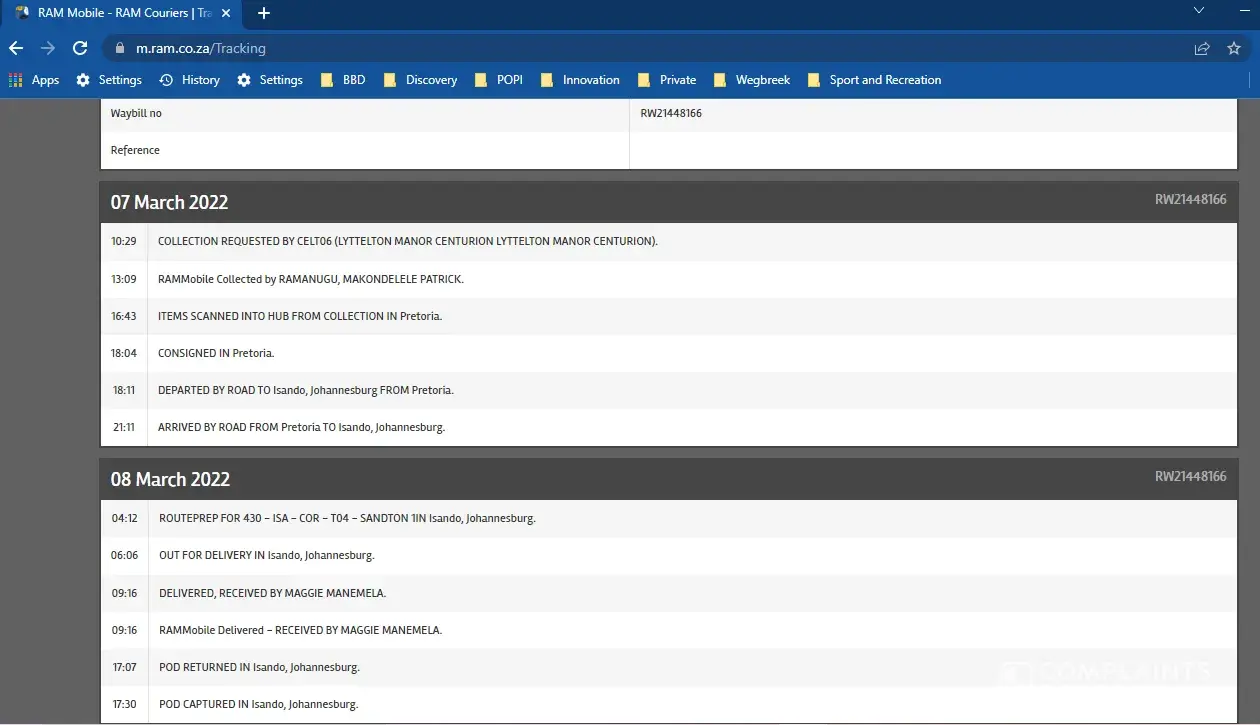Expand the Discovery bookmarks folder

click(x=420, y=80)
